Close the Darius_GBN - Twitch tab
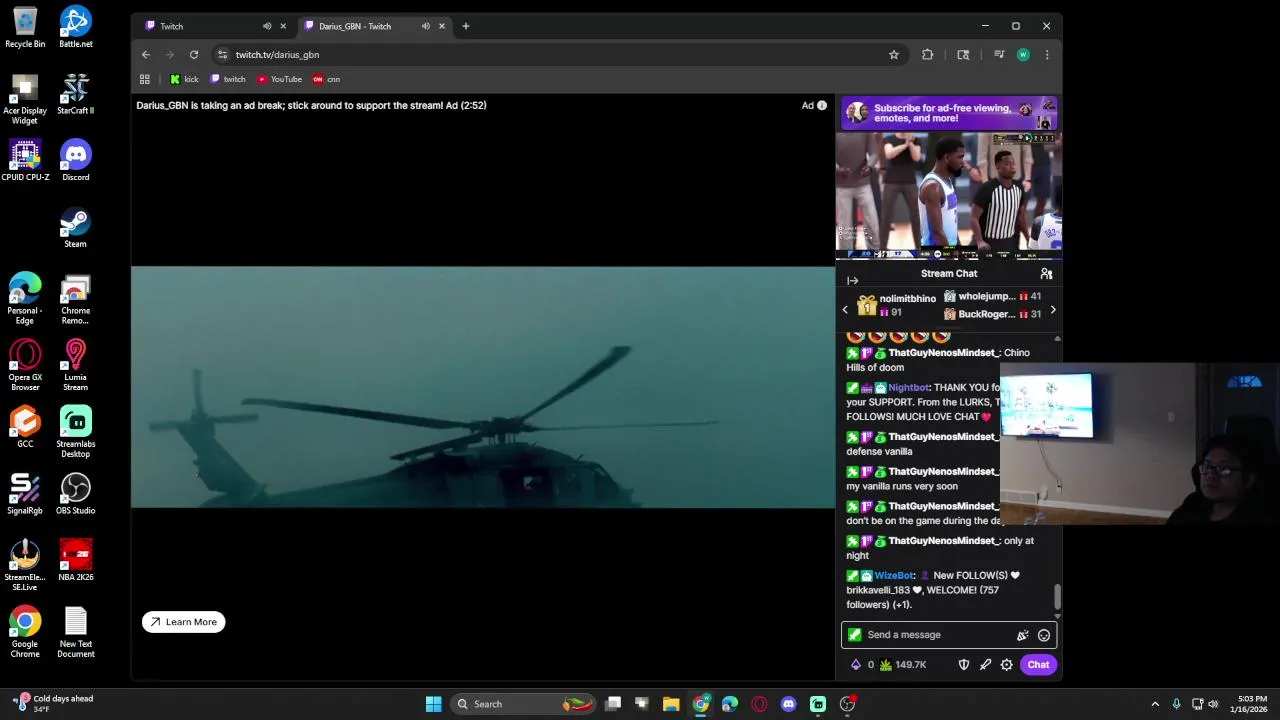1280x720 pixels. point(441,26)
